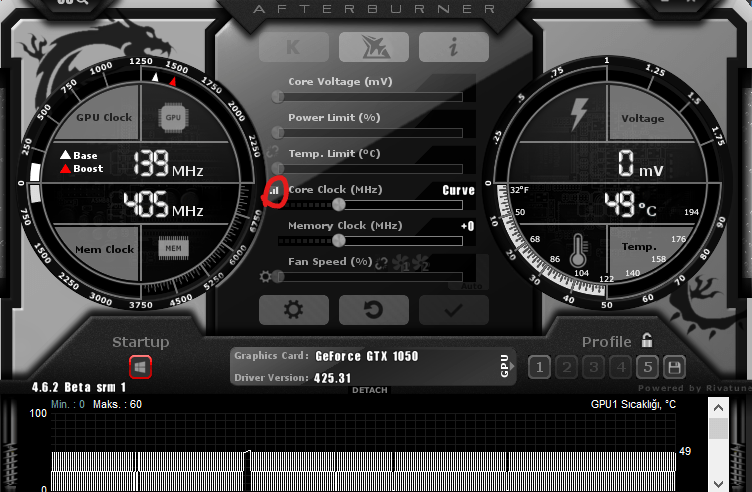Screen dimensions: 752x492
Task: Select profile slot 5
Action: (x=648, y=368)
